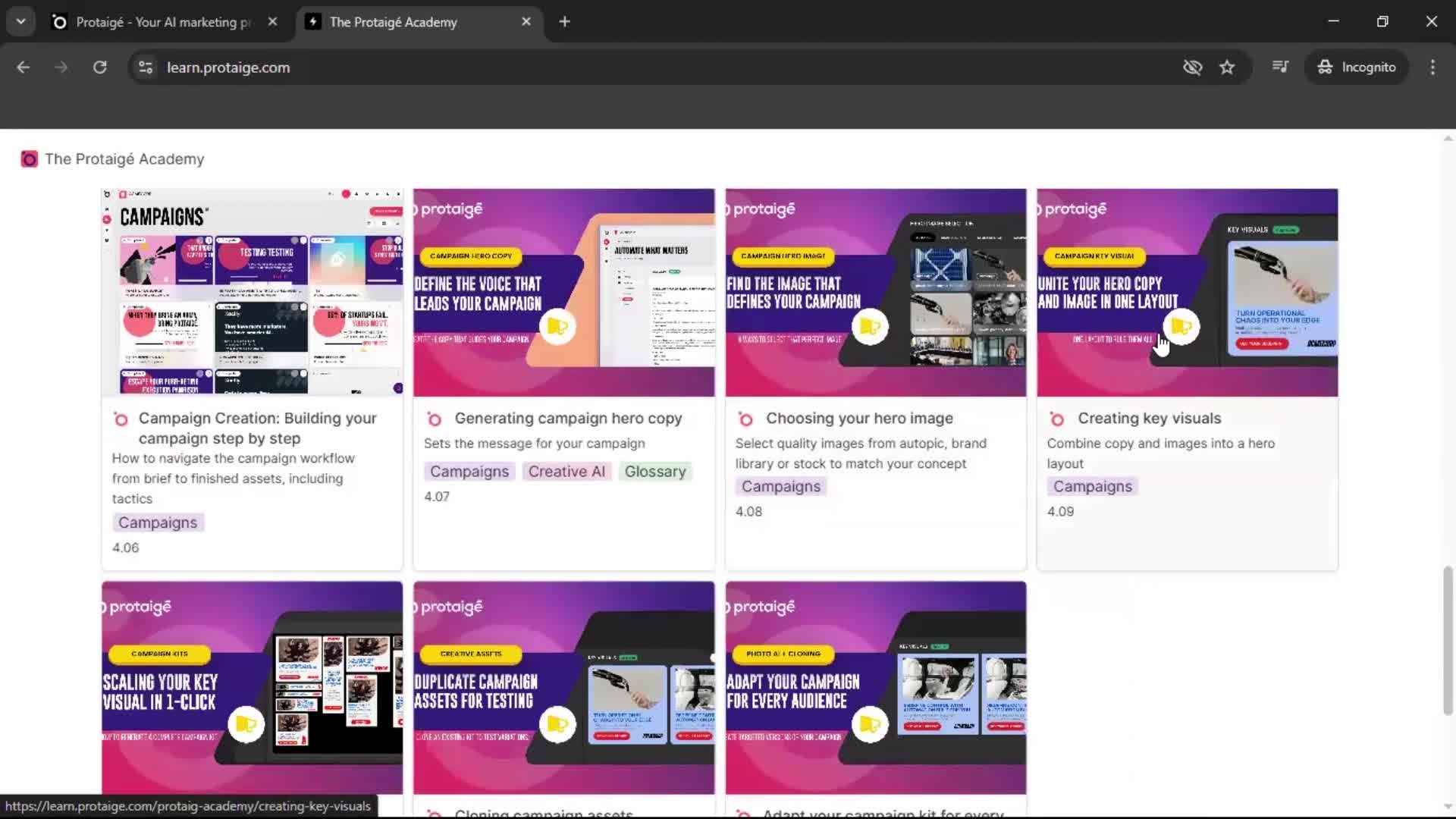Click the forward navigation arrow
This screenshot has width=1456, height=819.
point(61,67)
